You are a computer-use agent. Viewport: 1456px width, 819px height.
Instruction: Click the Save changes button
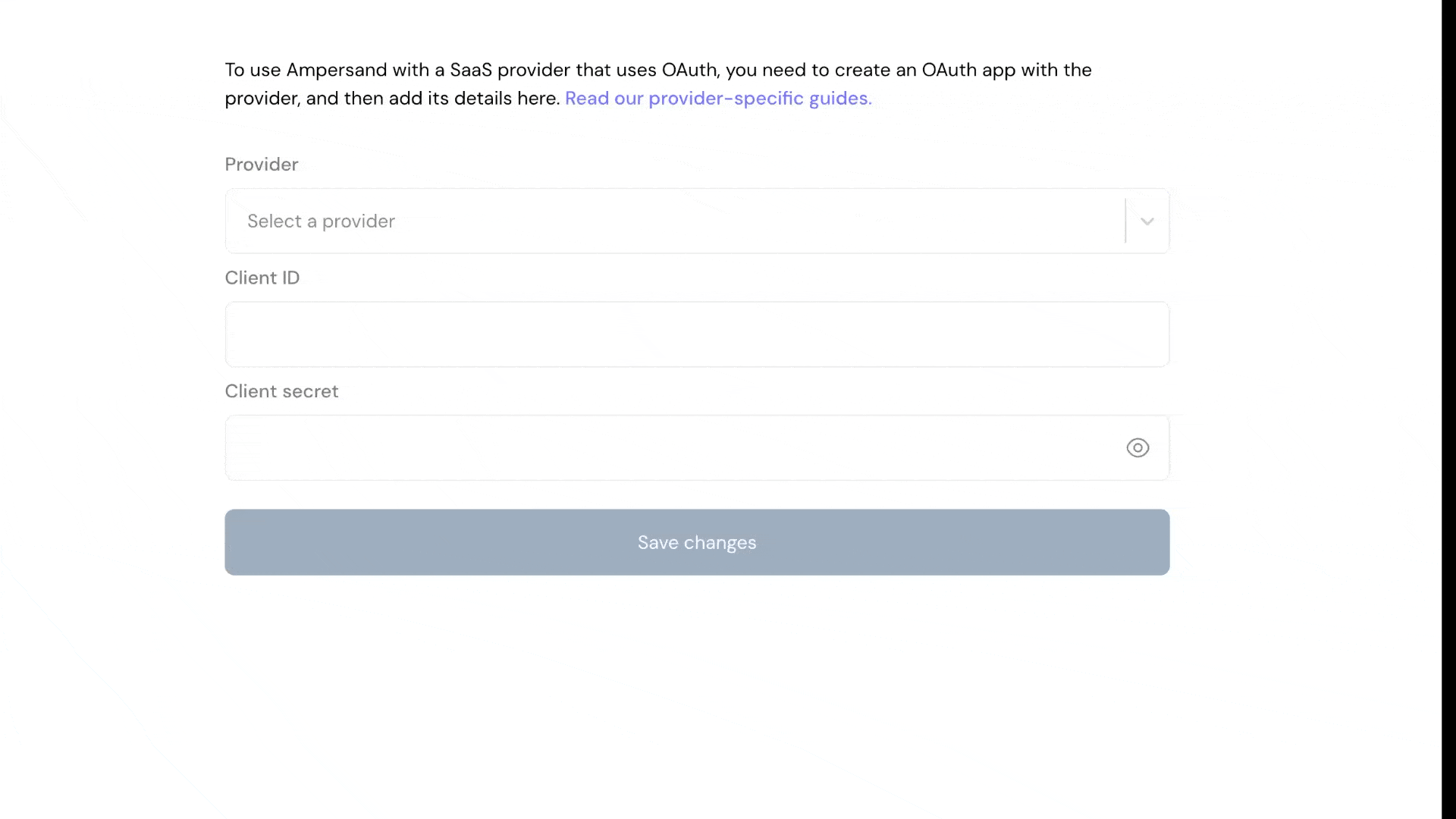tap(697, 542)
